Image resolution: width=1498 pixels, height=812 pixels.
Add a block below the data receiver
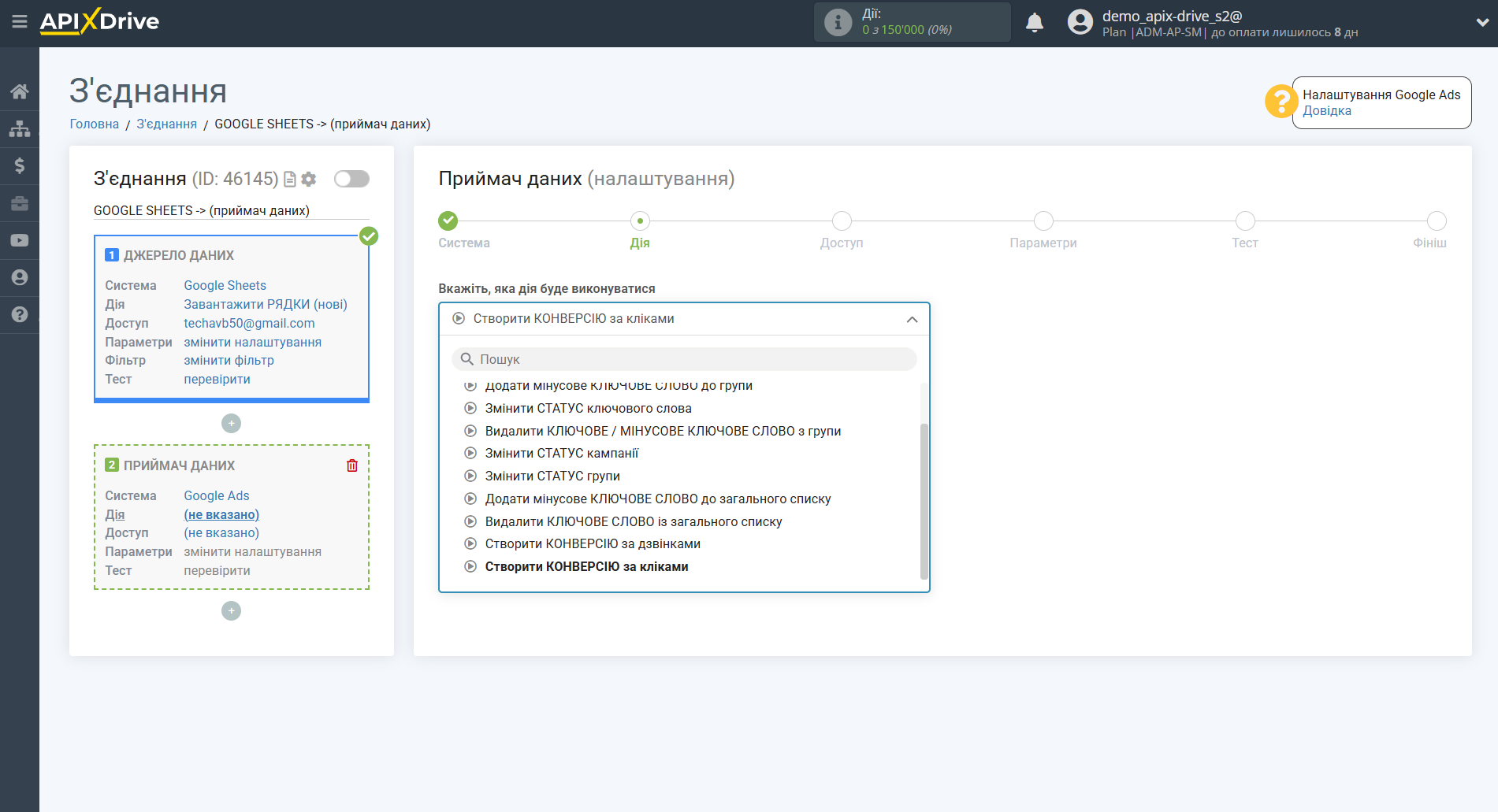[x=231, y=611]
